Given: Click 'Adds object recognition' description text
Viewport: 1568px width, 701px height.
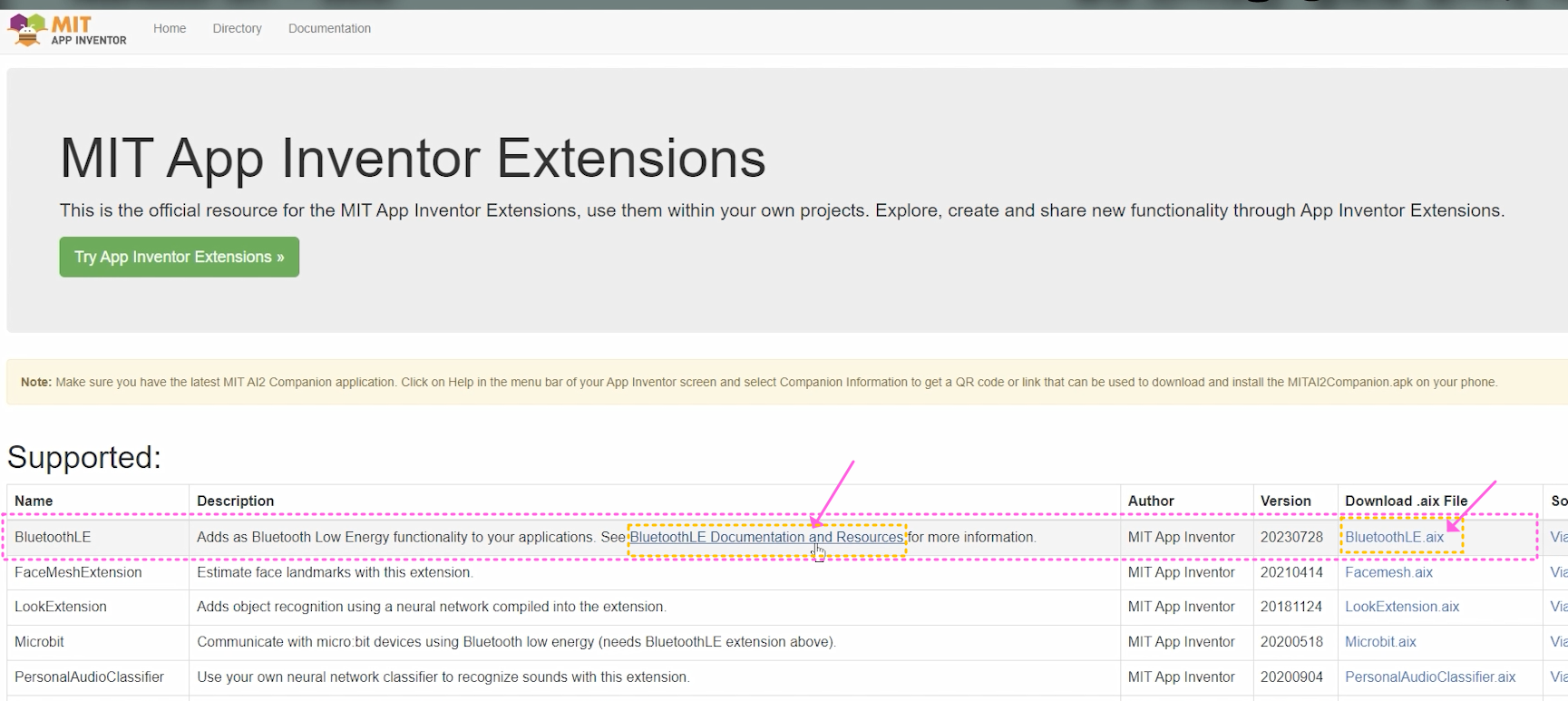Looking at the screenshot, I should pyautogui.click(x=431, y=607).
